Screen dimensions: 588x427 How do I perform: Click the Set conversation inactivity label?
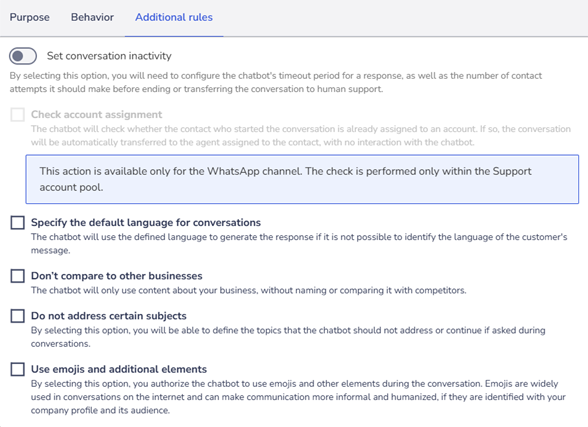coord(109,56)
